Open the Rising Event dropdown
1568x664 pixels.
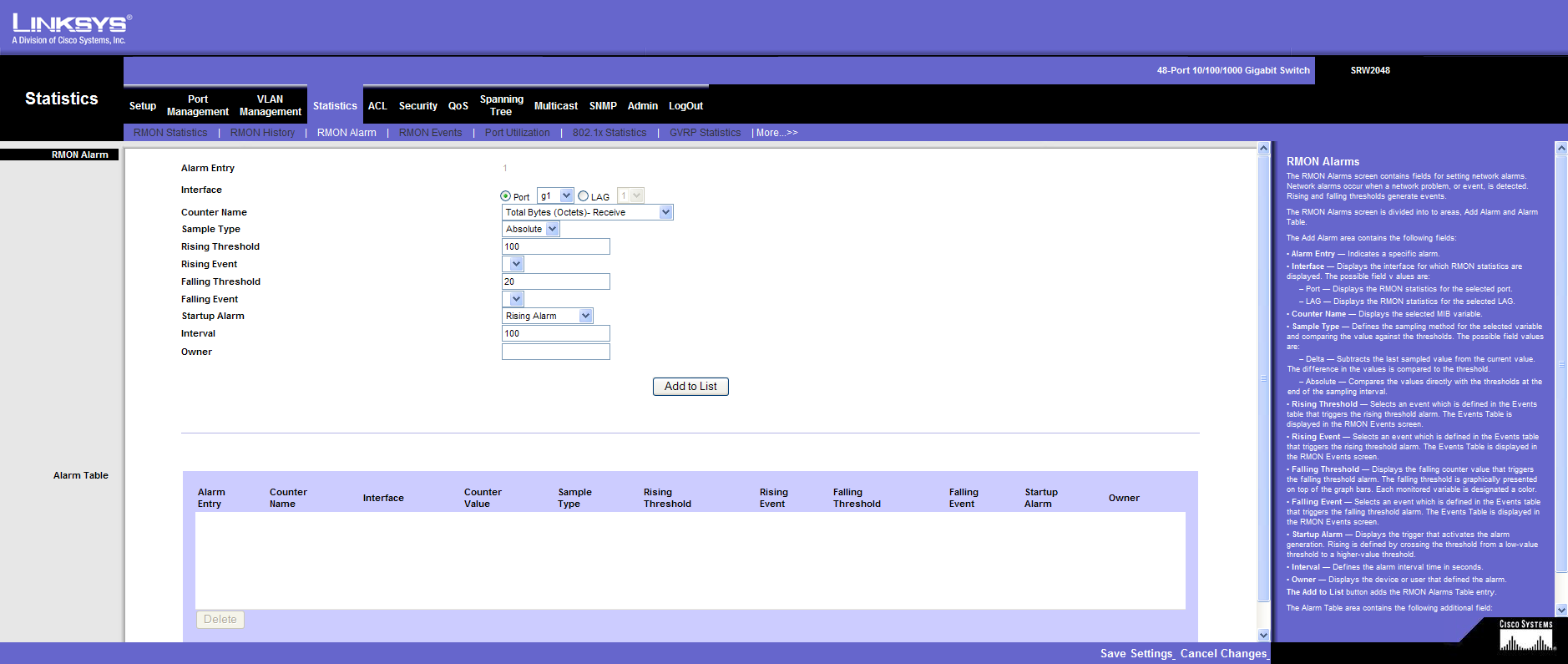[x=516, y=265]
